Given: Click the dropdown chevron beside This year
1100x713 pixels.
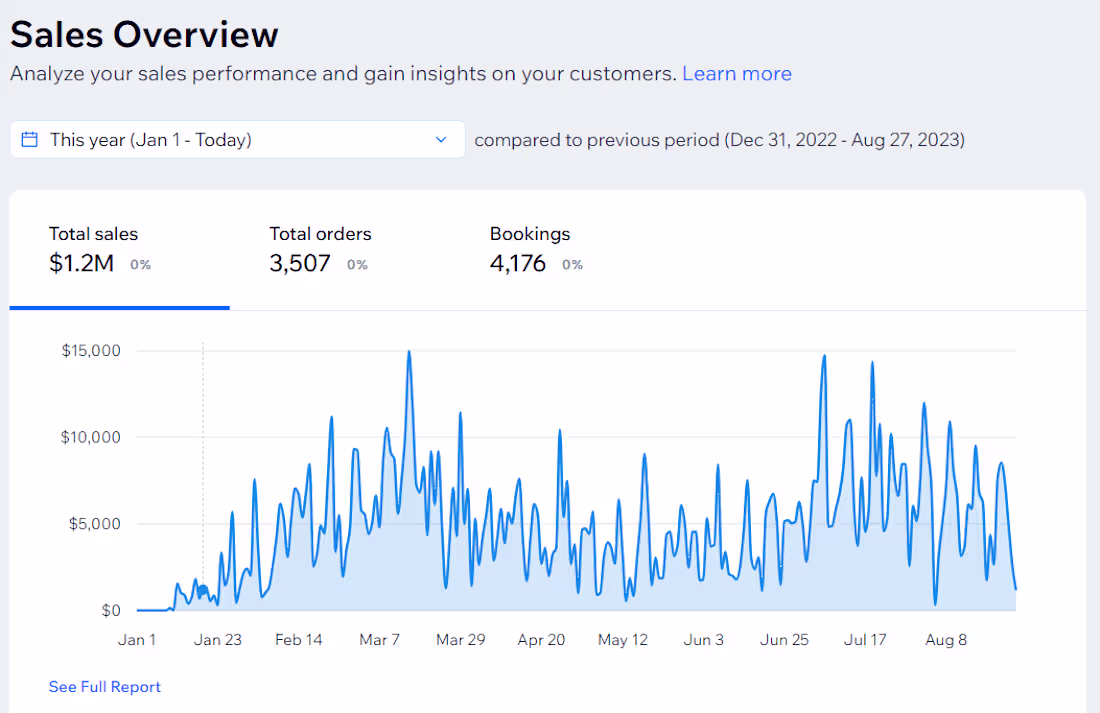Looking at the screenshot, I should pos(441,140).
